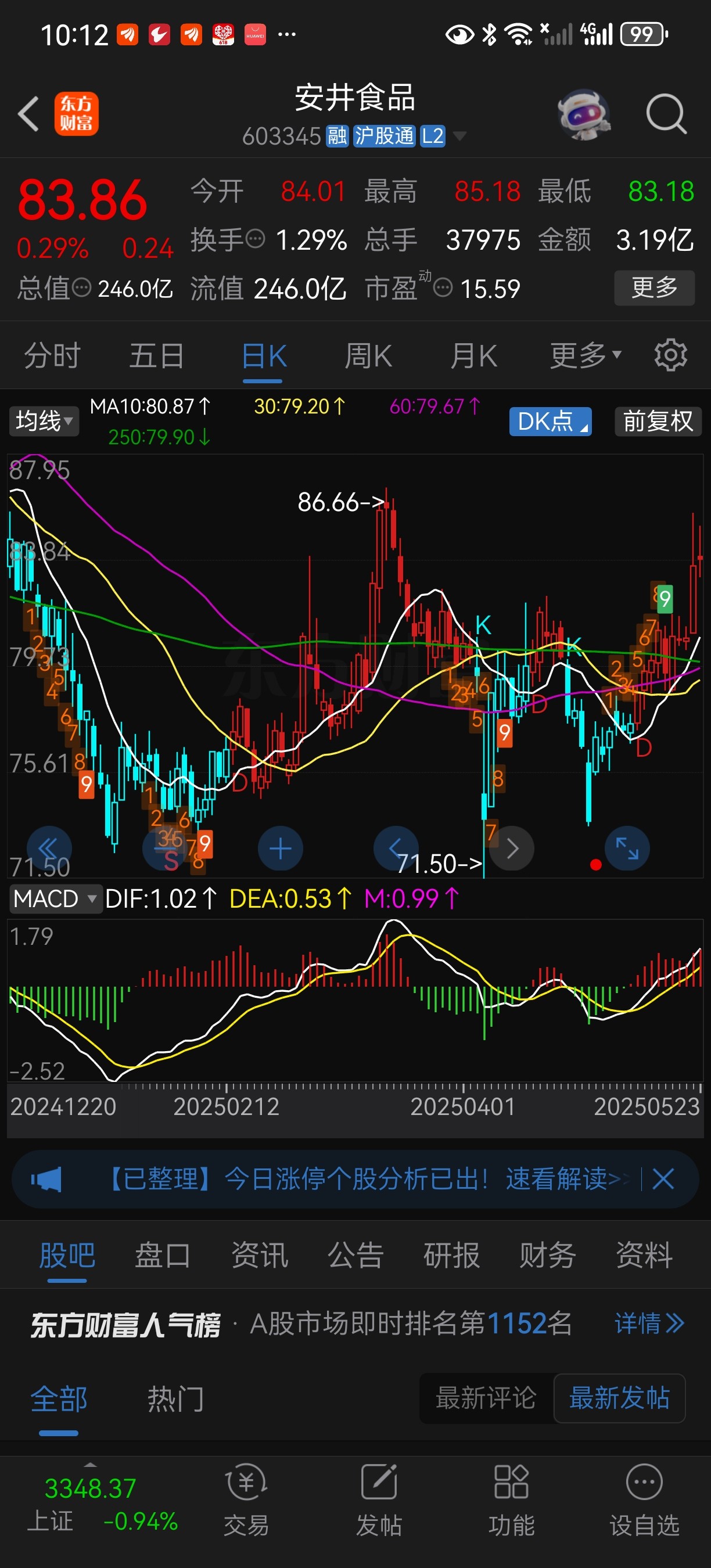Screen dimensions: 711x1568
Task: Select the 日K chart tab
Action: tap(264, 356)
